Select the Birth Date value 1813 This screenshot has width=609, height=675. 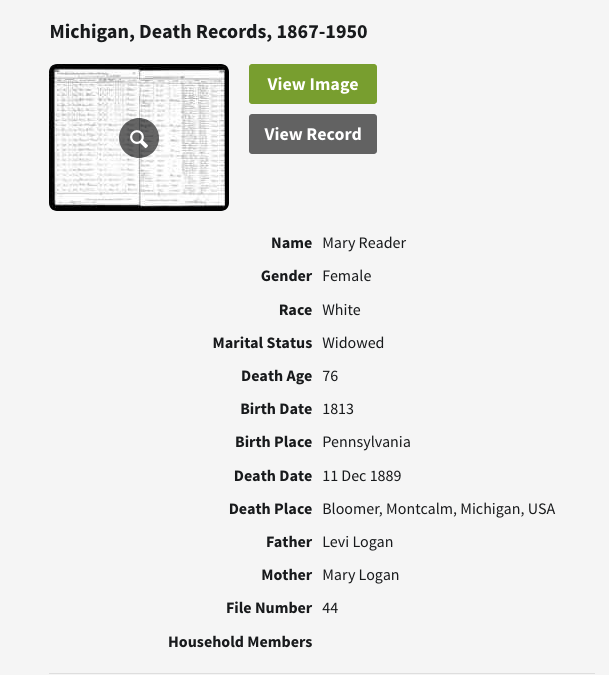[x=338, y=409]
